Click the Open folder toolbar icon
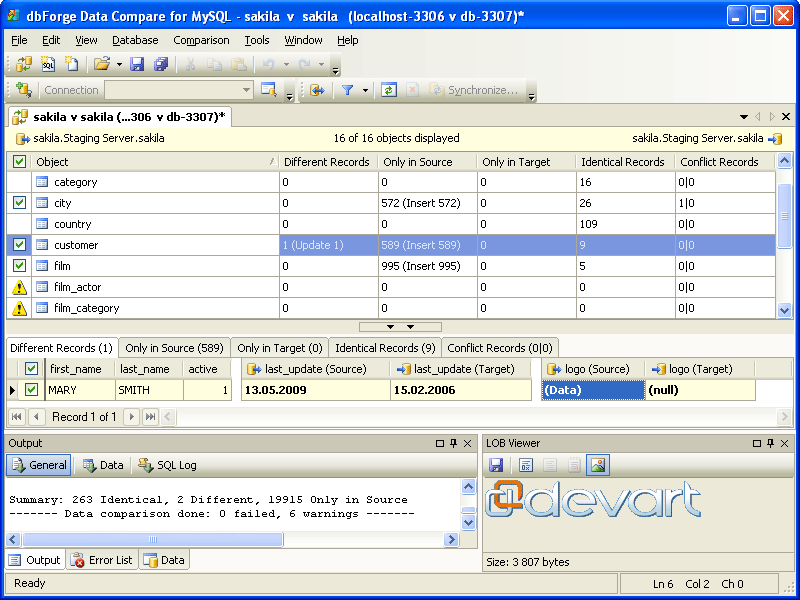 102,64
